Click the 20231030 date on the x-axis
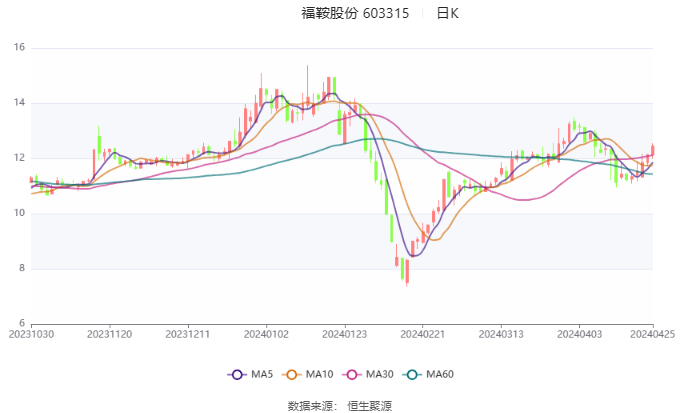Image resolution: width=680 pixels, height=413 pixels. click(x=31, y=334)
